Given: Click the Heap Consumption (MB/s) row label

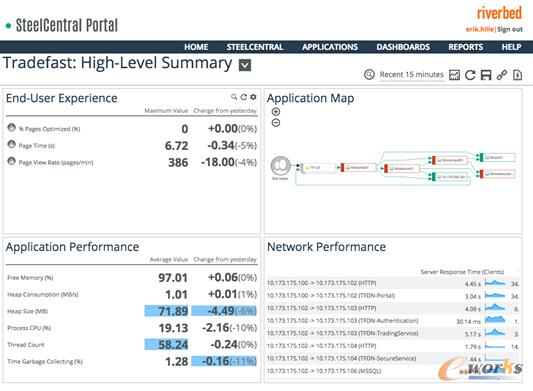Looking at the screenshot, I should 43,294.
